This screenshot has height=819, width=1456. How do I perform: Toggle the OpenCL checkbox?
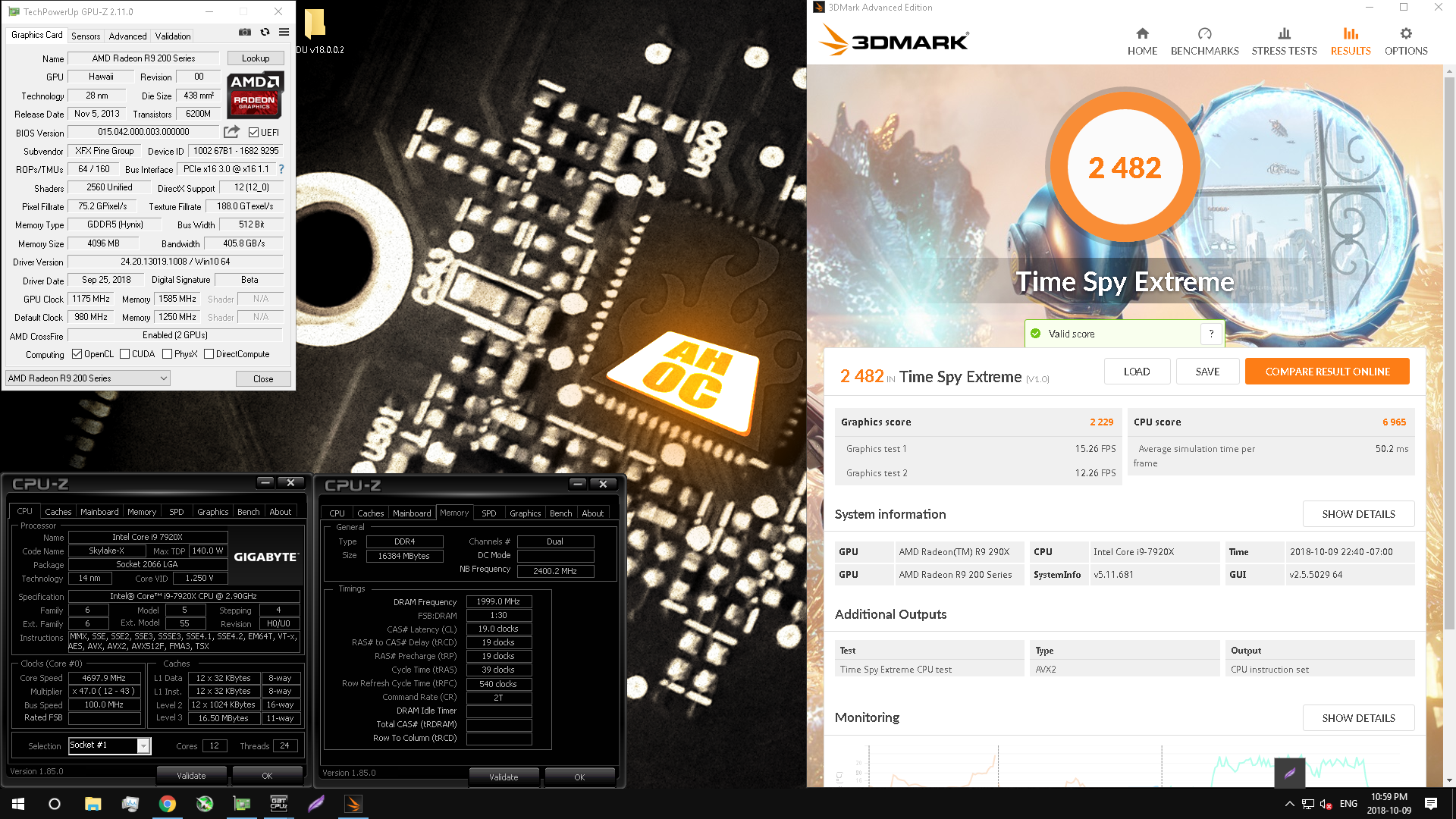pyautogui.click(x=77, y=354)
